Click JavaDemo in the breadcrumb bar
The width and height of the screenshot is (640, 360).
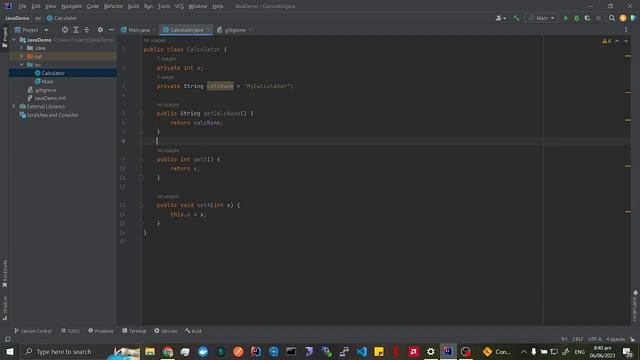pyautogui.click(x=17, y=18)
